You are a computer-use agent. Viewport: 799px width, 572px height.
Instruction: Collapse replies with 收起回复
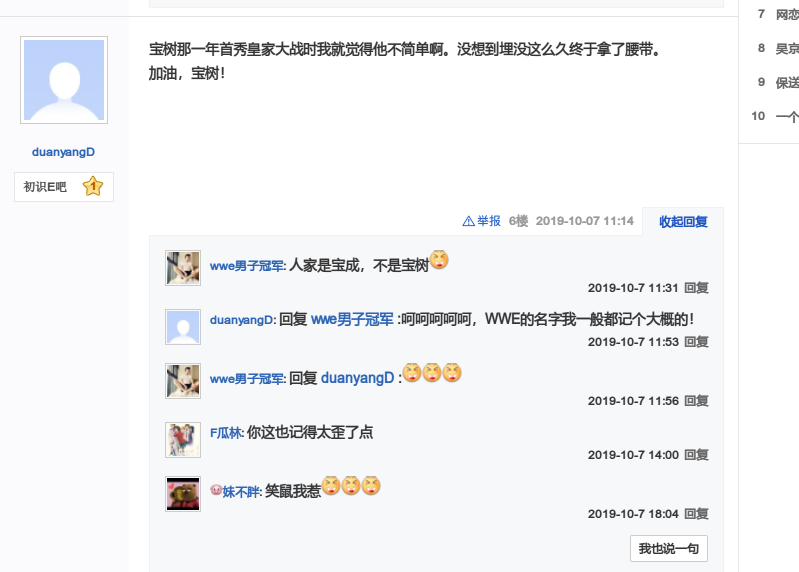pos(683,222)
